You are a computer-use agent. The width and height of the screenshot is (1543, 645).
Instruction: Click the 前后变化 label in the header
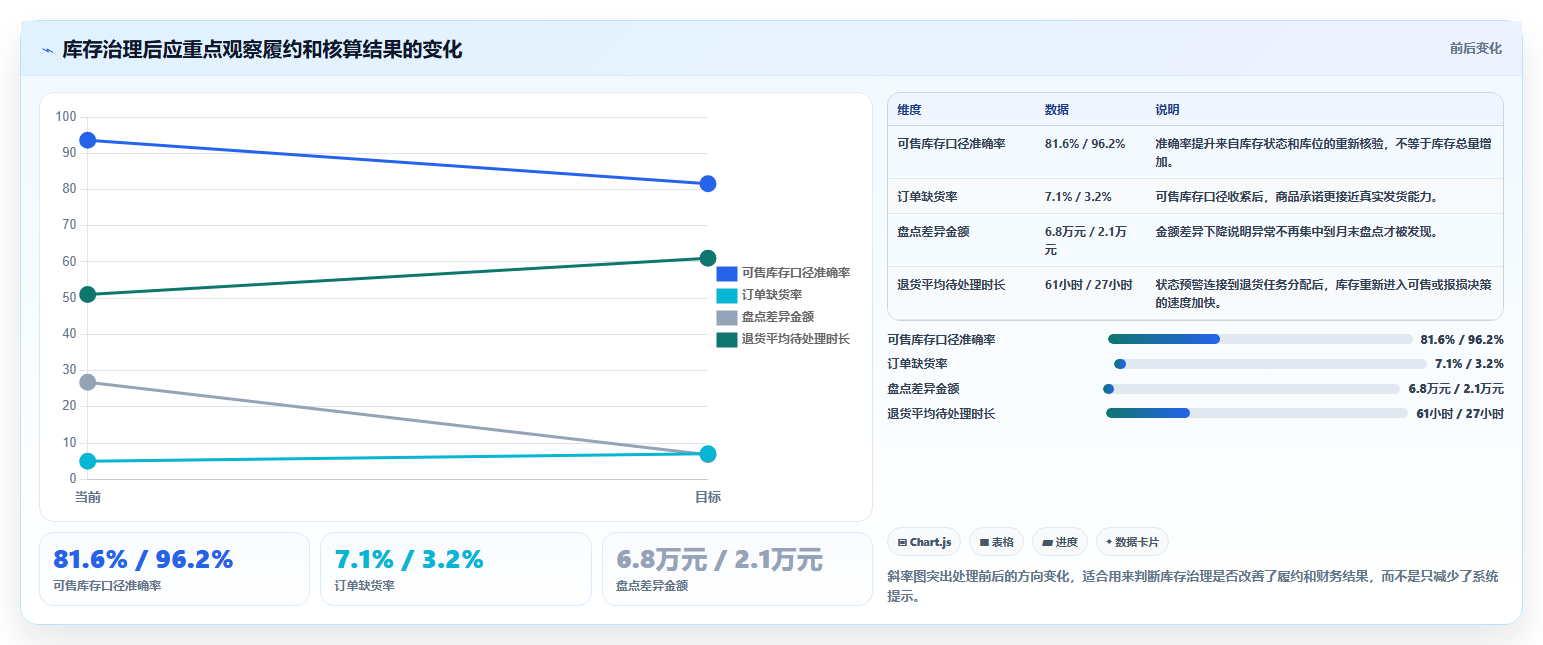(1475, 48)
